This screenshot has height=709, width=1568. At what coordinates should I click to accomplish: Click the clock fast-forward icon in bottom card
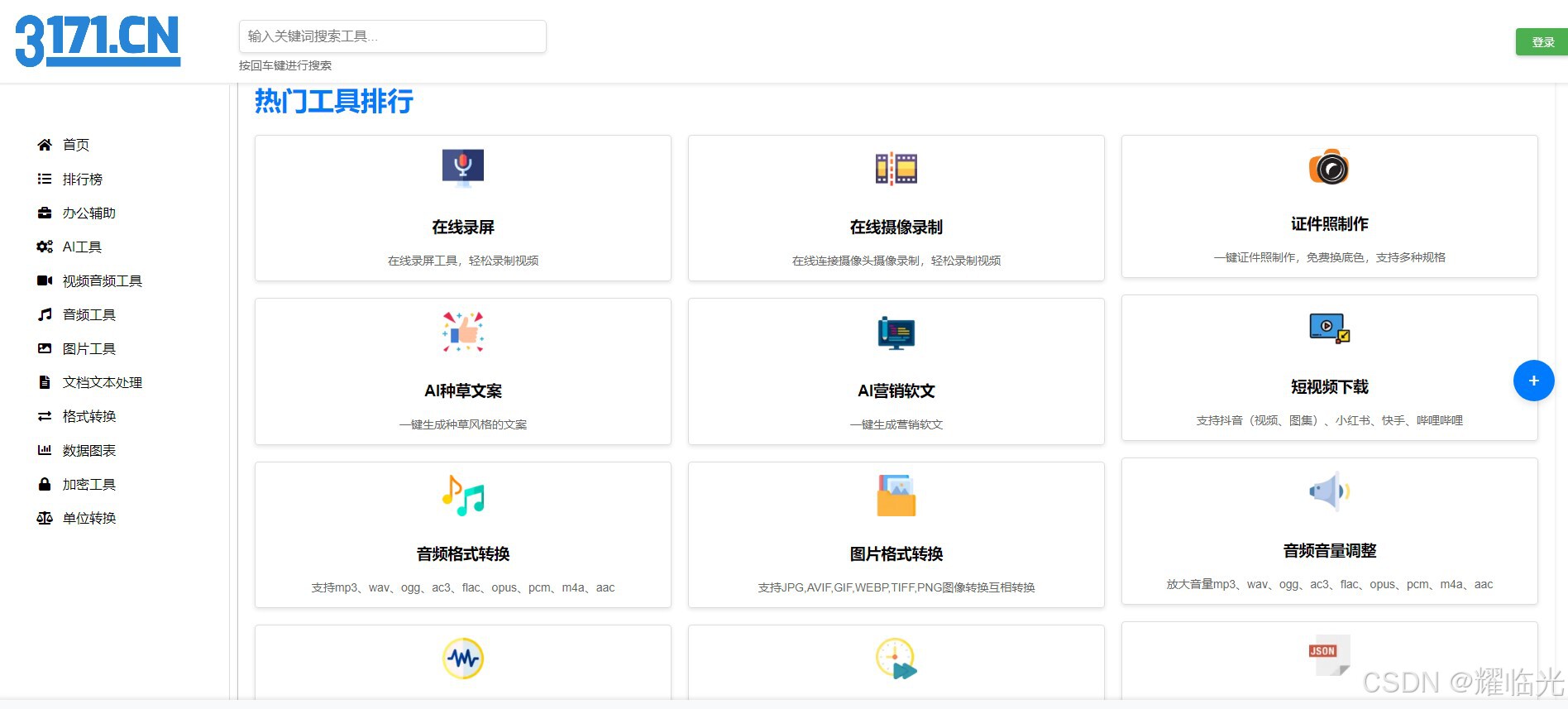pos(896,659)
